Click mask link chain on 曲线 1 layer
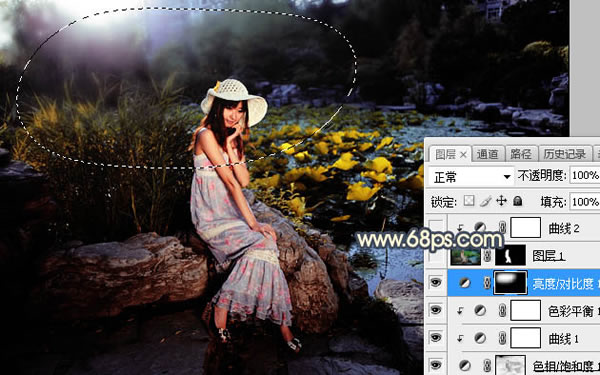 point(502,338)
